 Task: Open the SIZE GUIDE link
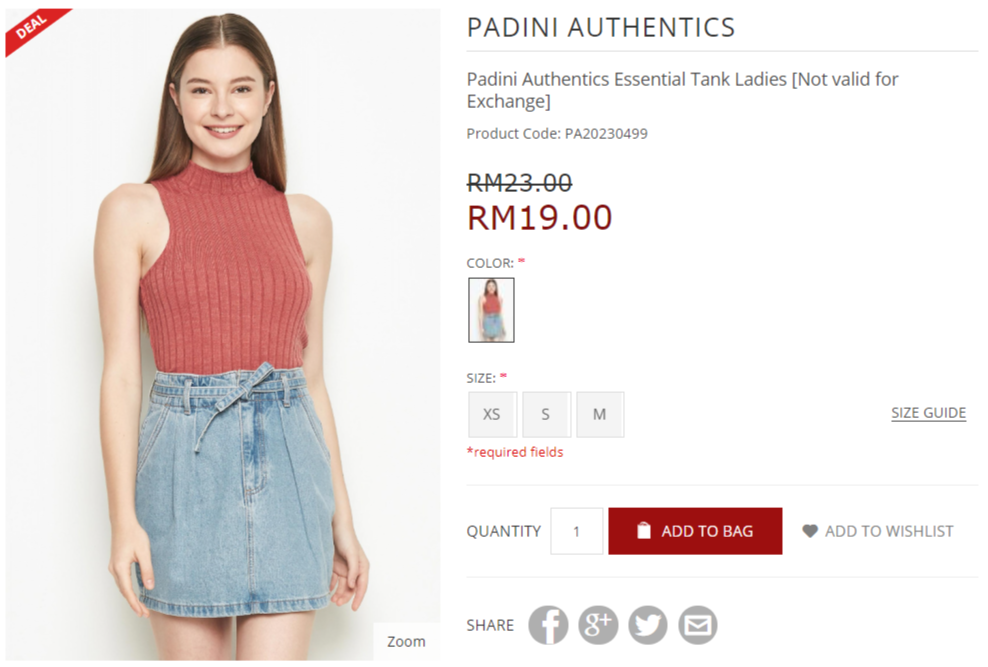click(x=928, y=413)
